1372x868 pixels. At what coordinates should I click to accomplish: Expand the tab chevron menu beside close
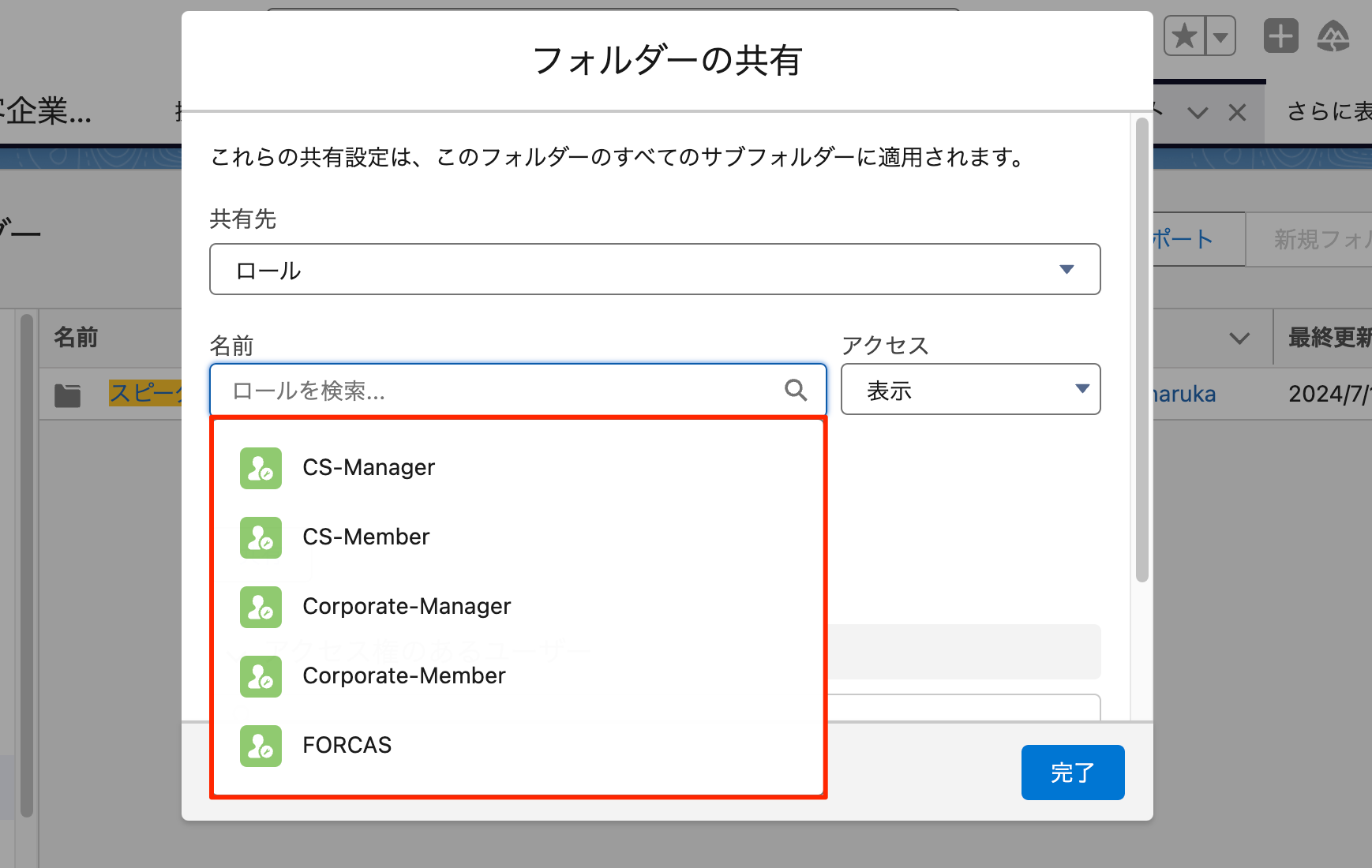tap(1198, 113)
